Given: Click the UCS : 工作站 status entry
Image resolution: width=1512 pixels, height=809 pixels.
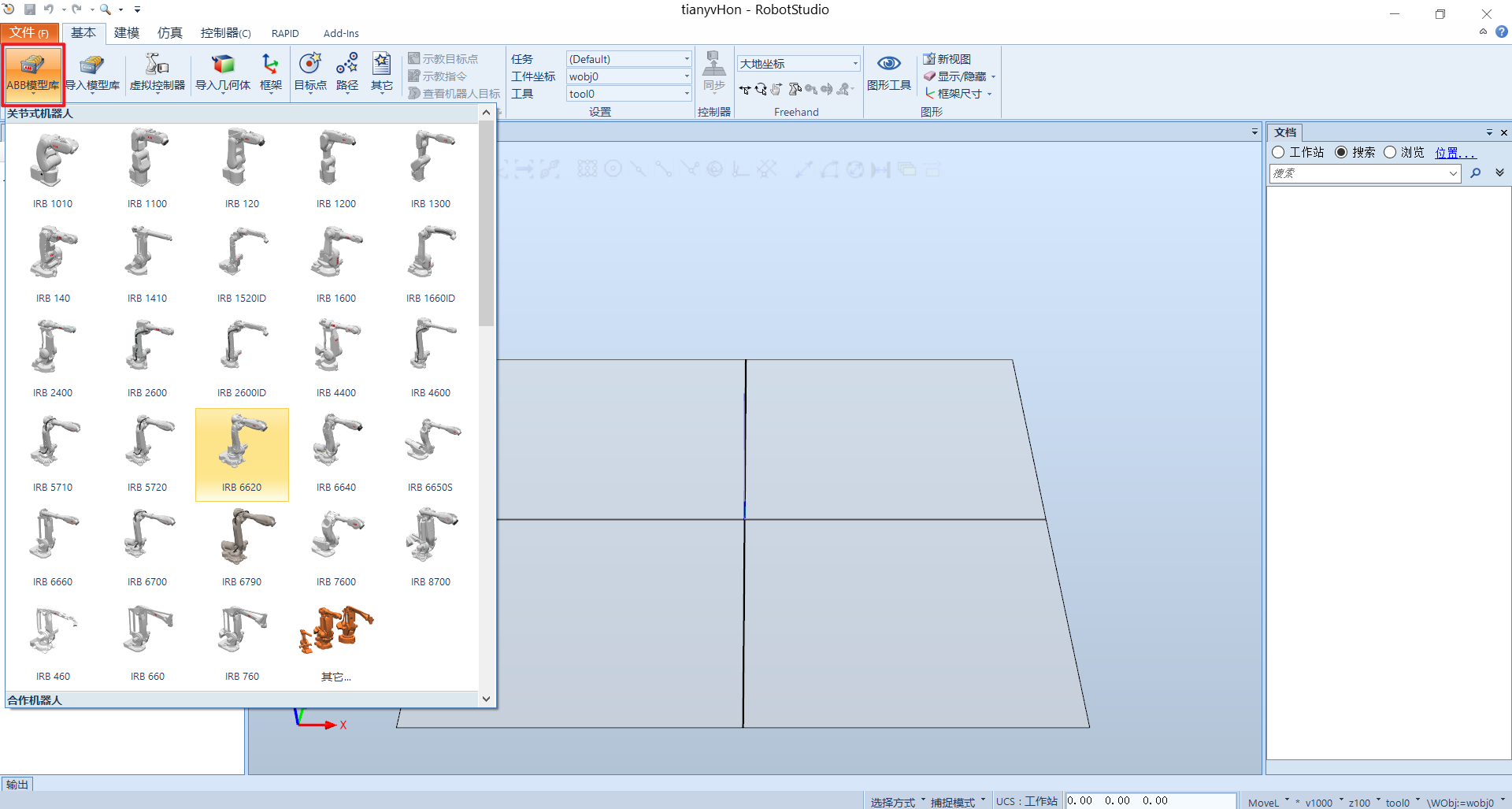Looking at the screenshot, I should click(x=1026, y=801).
